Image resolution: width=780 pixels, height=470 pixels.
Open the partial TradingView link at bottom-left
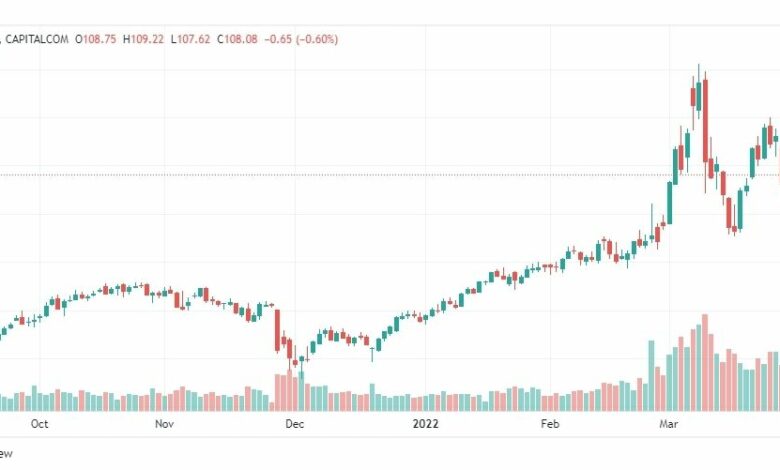[6, 454]
